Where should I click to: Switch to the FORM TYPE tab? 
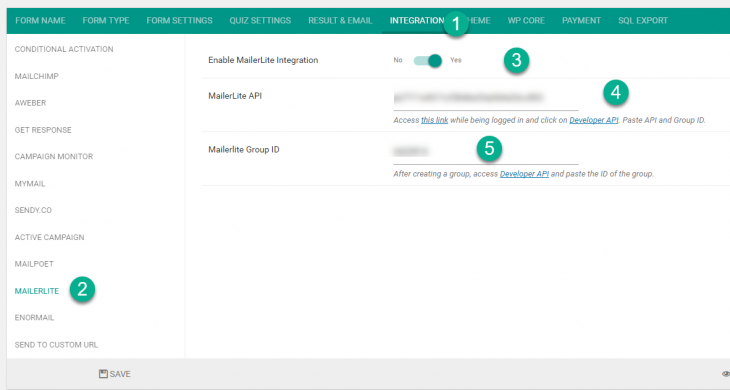click(x=106, y=20)
